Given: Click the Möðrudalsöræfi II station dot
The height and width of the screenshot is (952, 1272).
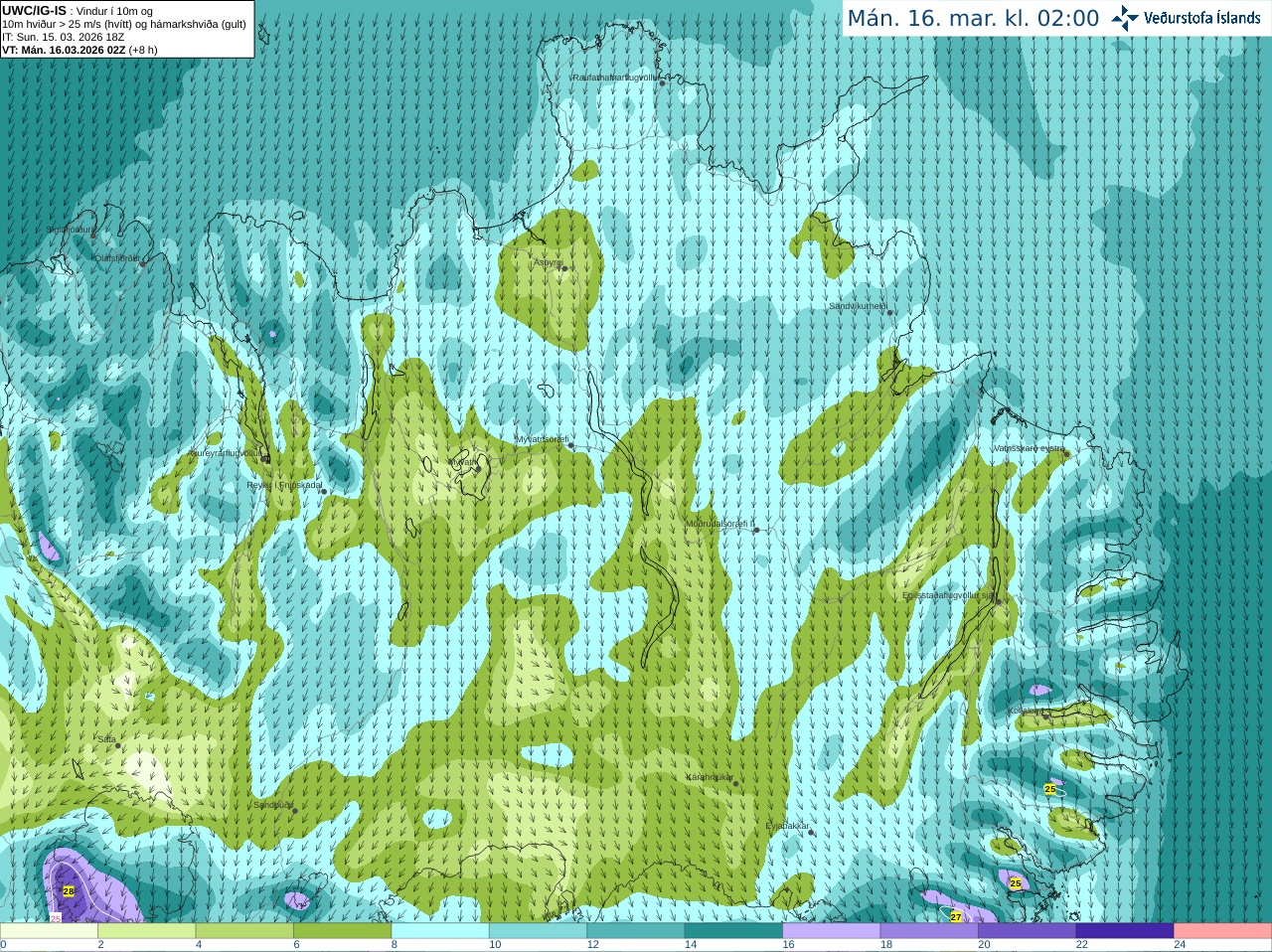Looking at the screenshot, I should (x=756, y=531).
